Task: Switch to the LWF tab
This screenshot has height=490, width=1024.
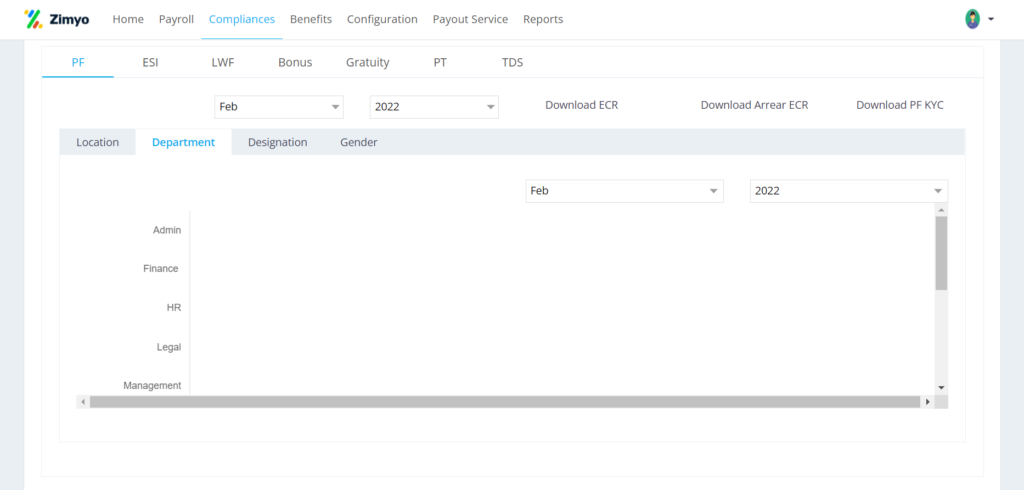Action: point(223,63)
